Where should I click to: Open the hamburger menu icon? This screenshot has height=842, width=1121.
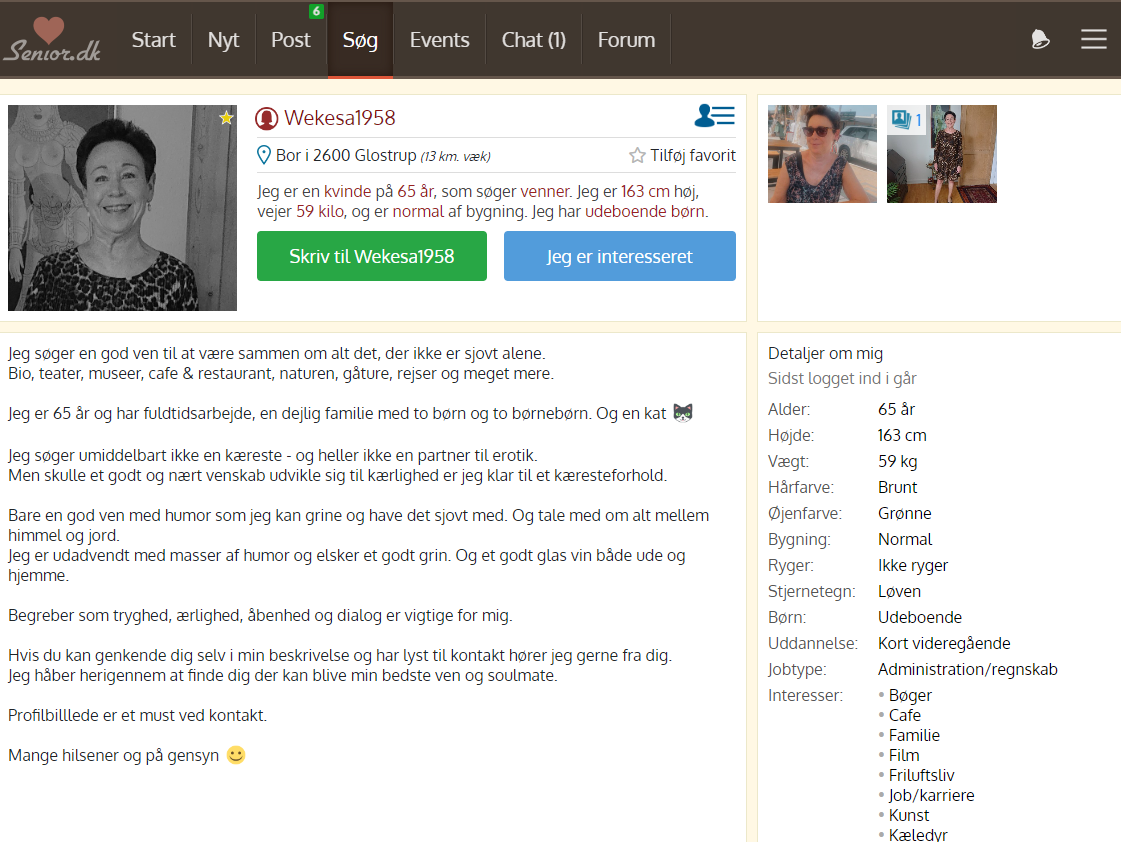pos(1093,40)
